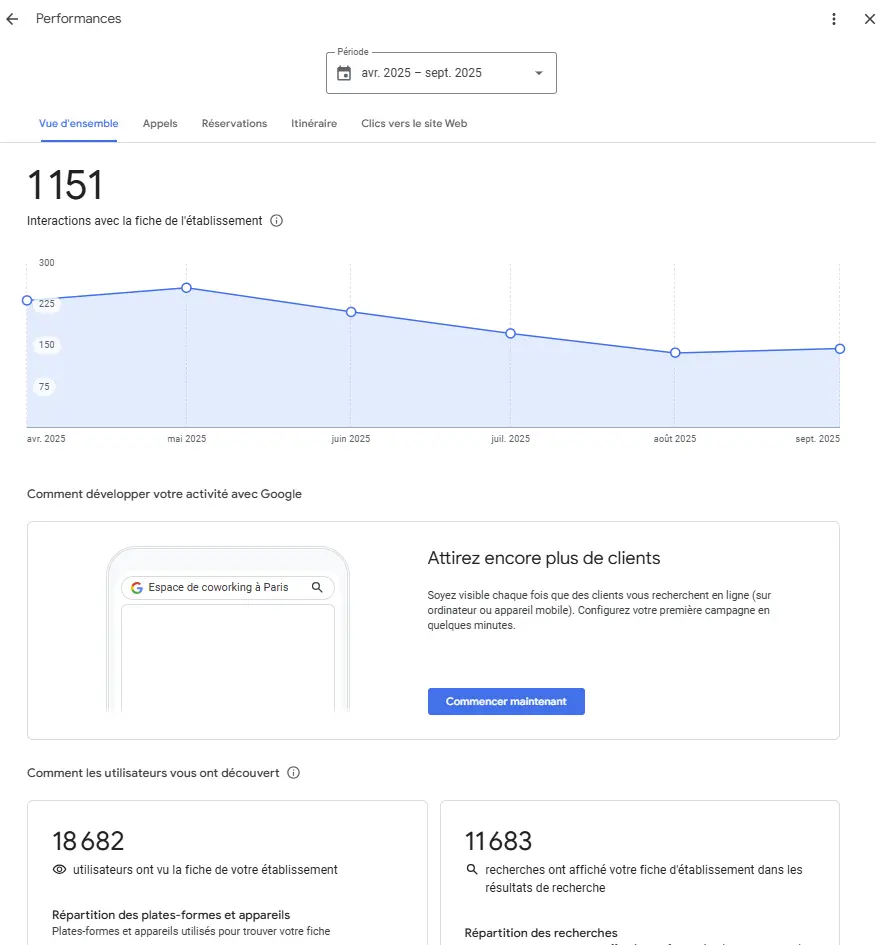Click the search magnifier in the phone mockup
The width and height of the screenshot is (882, 945).
pos(317,588)
